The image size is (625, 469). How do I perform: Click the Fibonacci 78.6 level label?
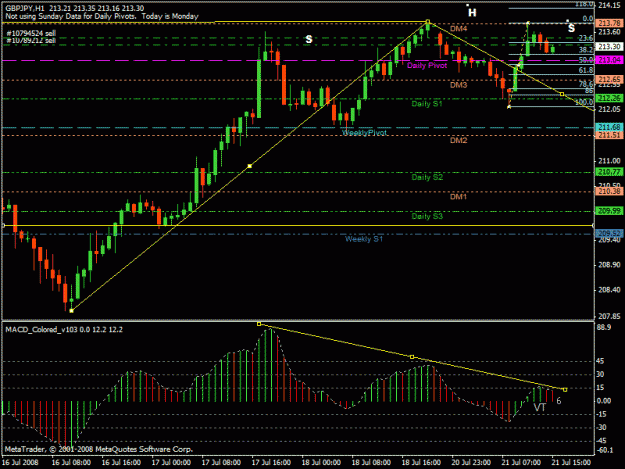[586, 84]
